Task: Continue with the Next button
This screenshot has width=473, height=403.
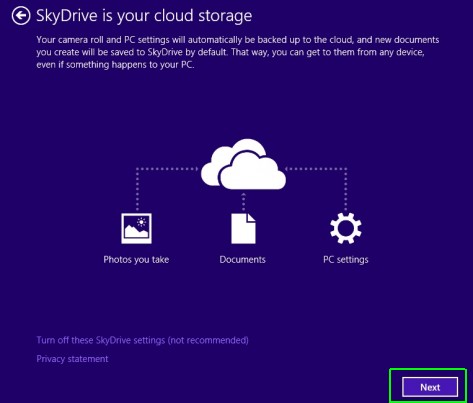Action: click(430, 387)
